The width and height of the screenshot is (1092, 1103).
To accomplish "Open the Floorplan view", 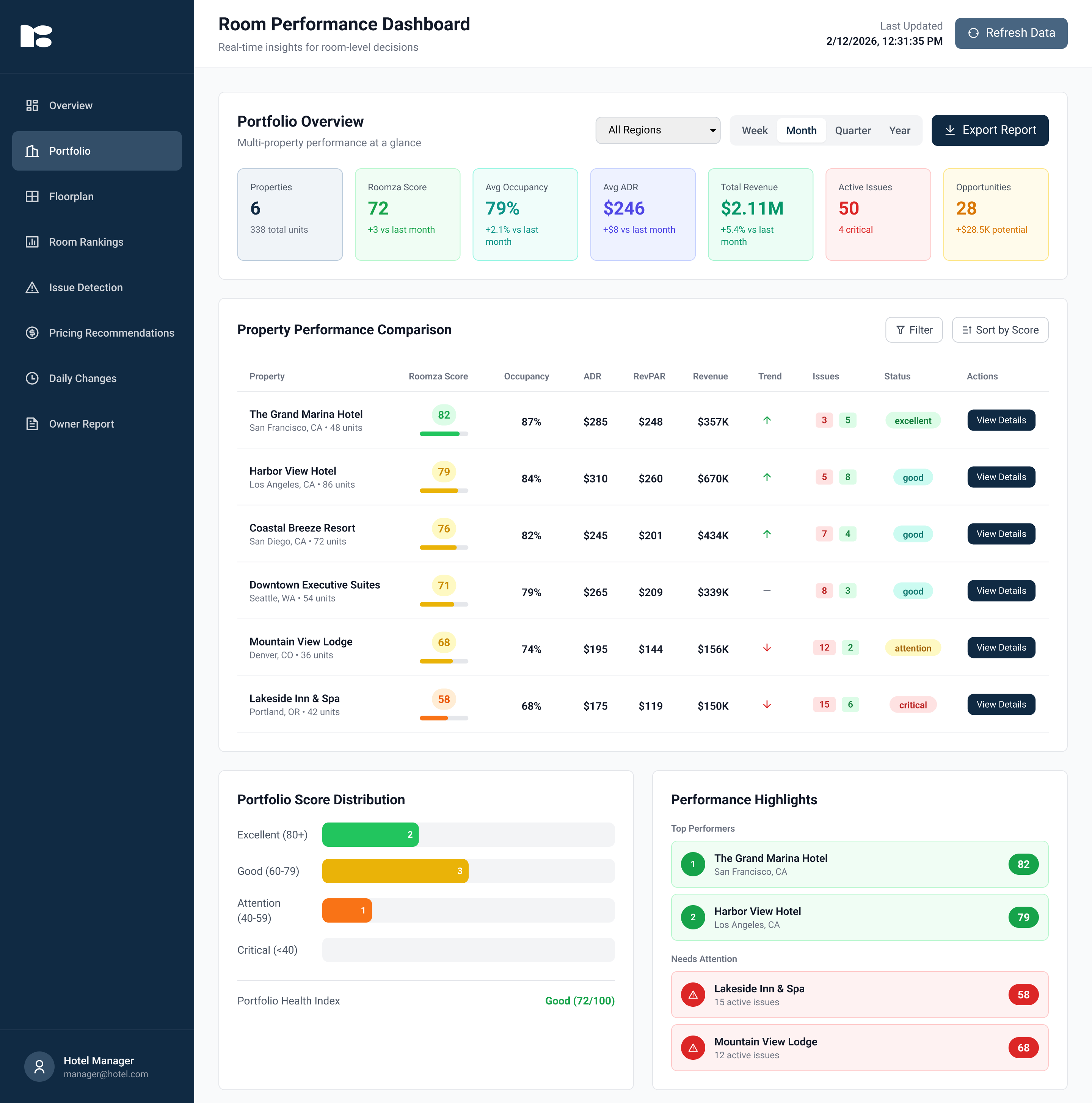I will [71, 196].
